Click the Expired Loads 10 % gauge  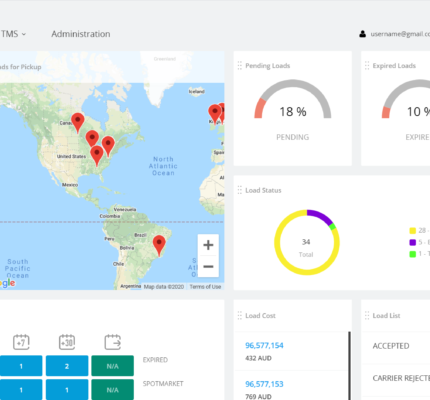pos(406,99)
